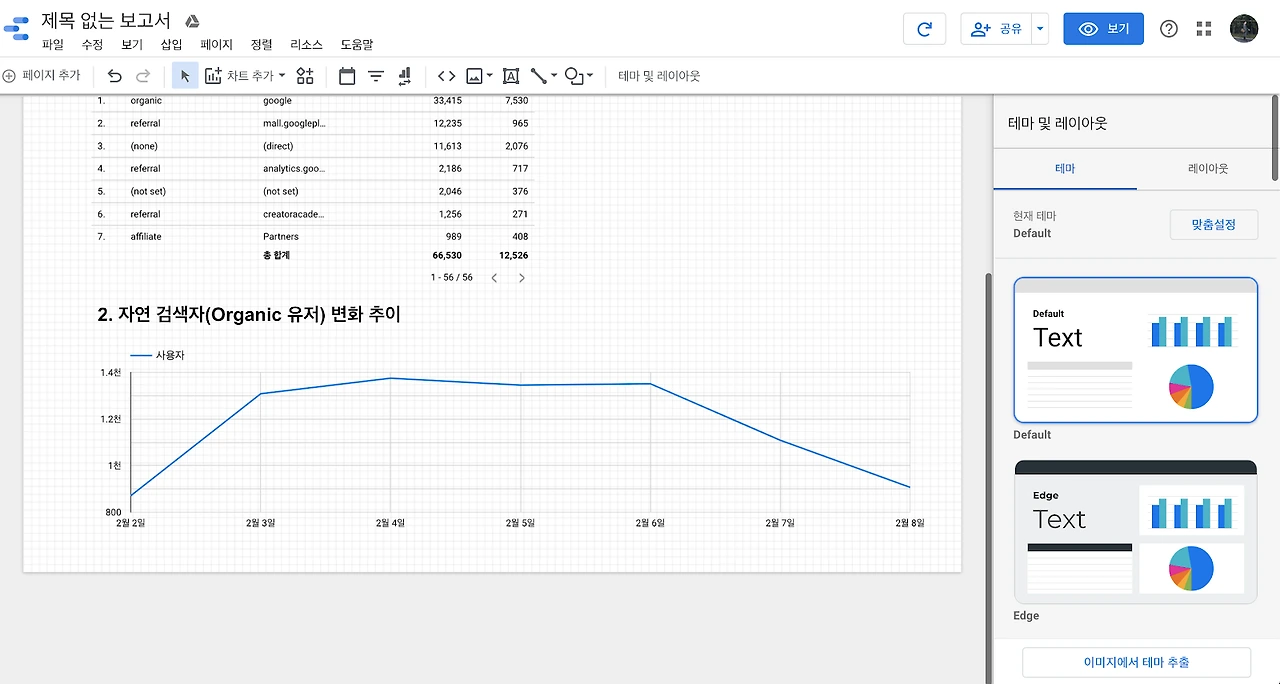The width and height of the screenshot is (1280, 684).
Task: Select the Edge theme thumbnail
Action: 1135,532
